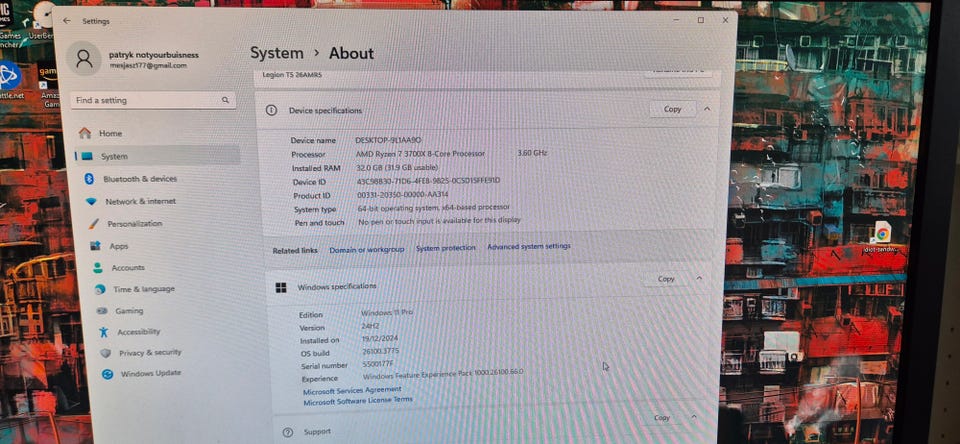Viewport: 960px width, 444px height.
Task: Click OS build value 26100.3775
Action: 380,351
